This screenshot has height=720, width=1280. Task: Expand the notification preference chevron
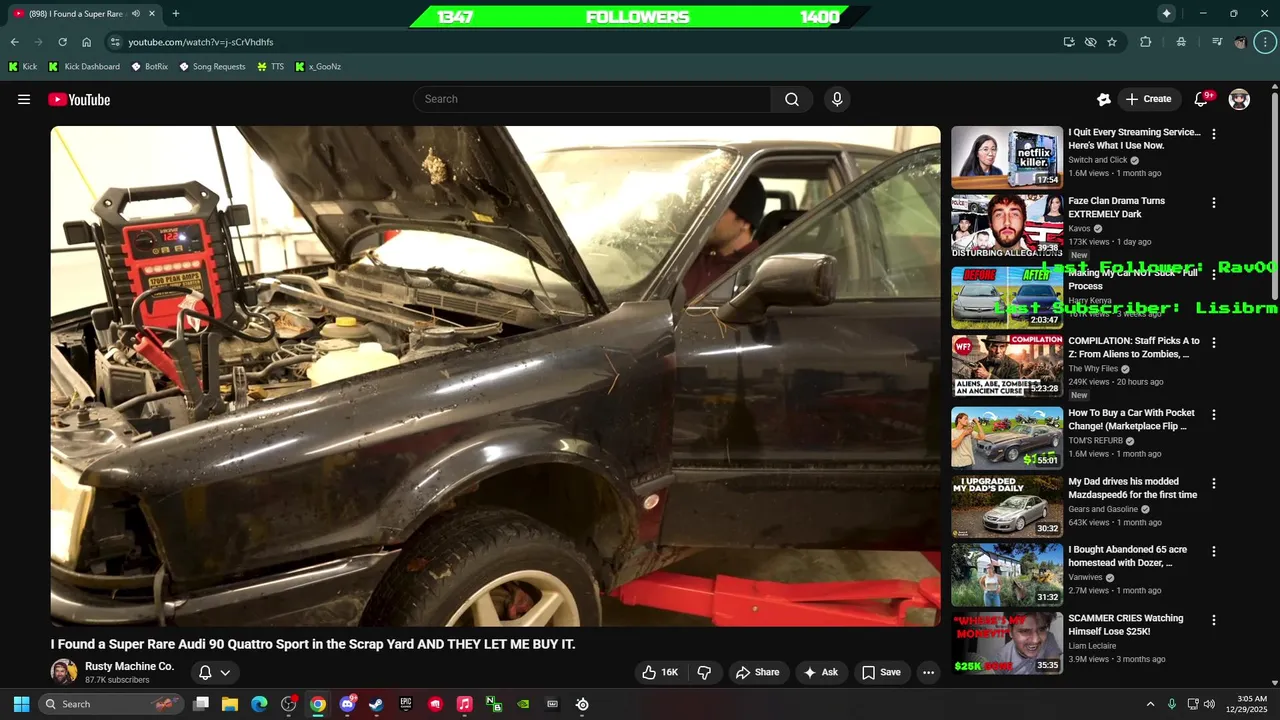[x=225, y=673]
